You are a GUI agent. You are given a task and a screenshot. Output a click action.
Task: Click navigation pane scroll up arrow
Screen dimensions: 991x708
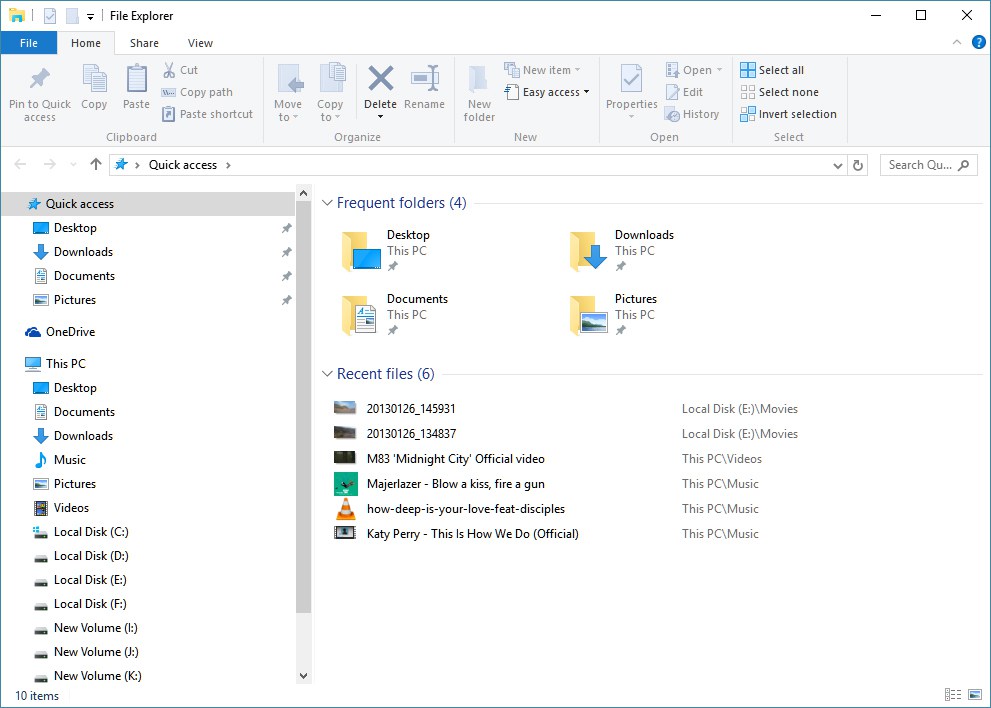[x=303, y=193]
